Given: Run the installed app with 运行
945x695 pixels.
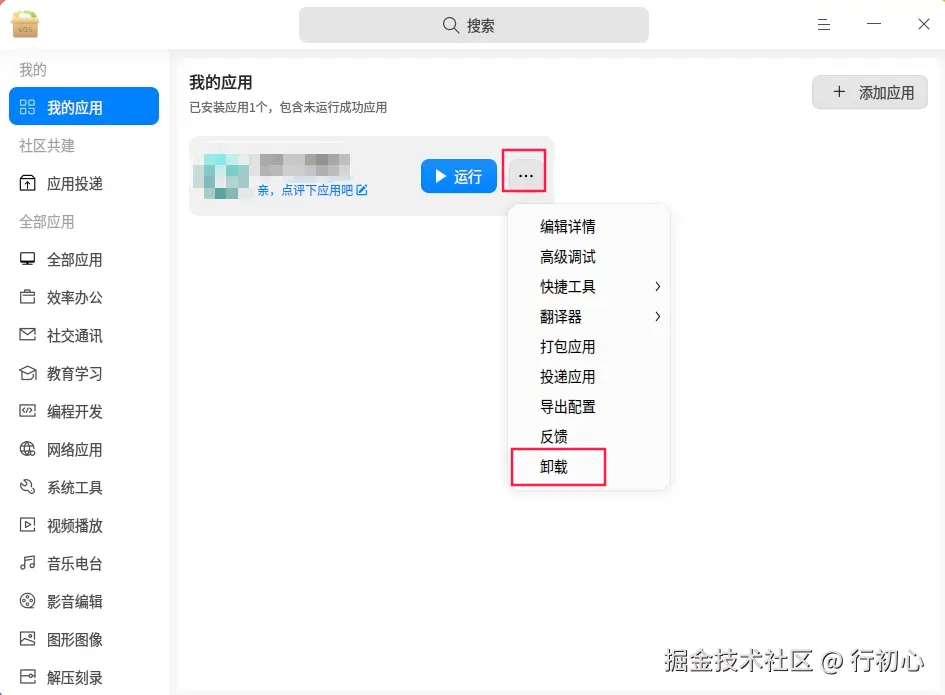Looking at the screenshot, I should [459, 176].
